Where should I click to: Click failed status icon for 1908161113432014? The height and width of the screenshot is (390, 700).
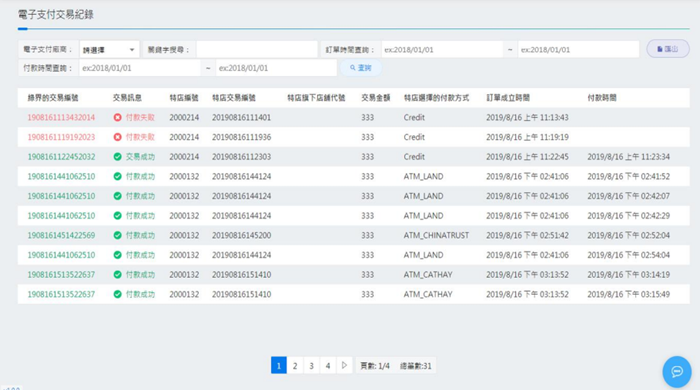117,117
